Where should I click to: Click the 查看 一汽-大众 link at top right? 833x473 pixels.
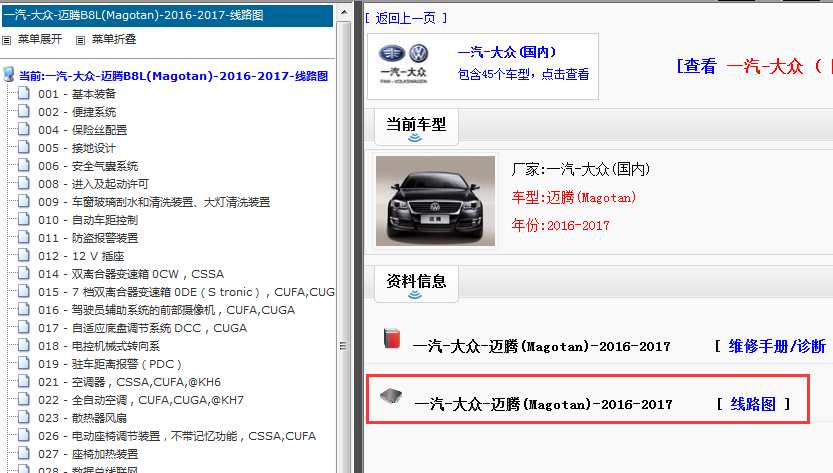pos(754,66)
